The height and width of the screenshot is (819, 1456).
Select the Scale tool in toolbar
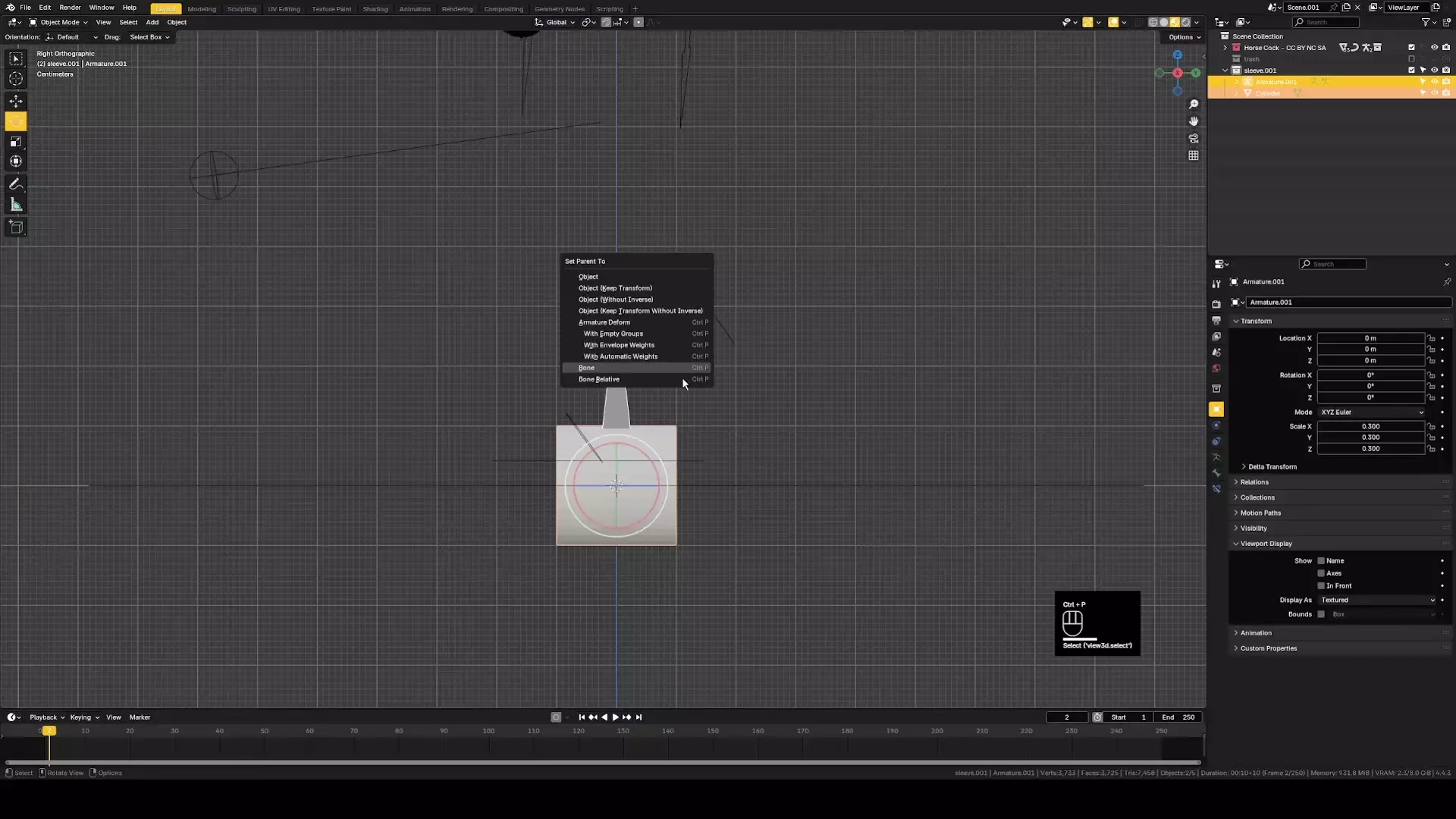coord(16,142)
